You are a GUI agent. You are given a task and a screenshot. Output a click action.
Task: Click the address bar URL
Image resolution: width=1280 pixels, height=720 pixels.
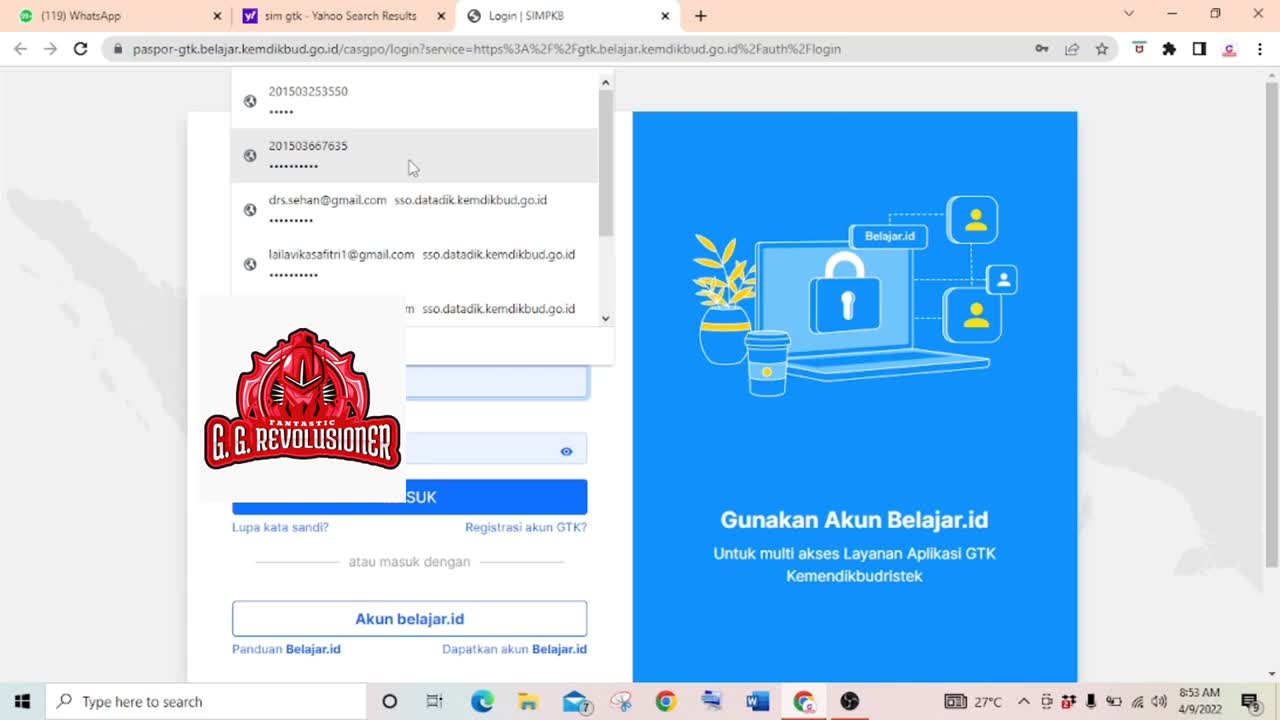click(486, 48)
